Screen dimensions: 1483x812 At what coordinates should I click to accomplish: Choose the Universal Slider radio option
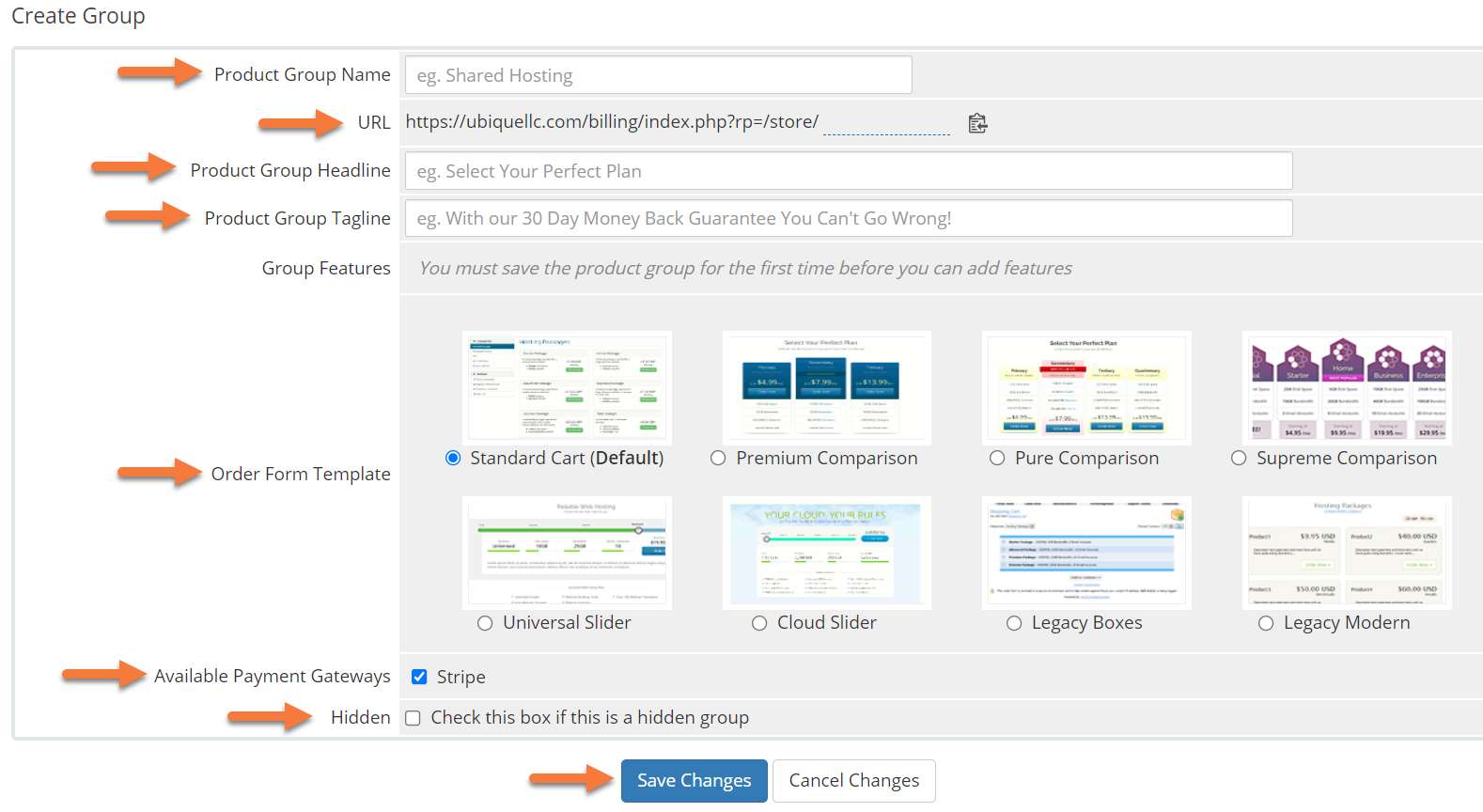pyautogui.click(x=485, y=623)
